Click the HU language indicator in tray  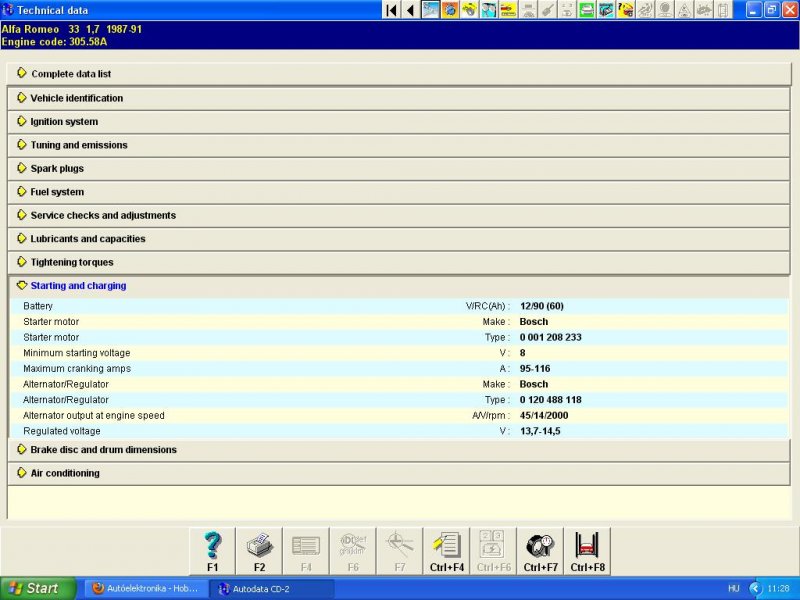(x=734, y=589)
